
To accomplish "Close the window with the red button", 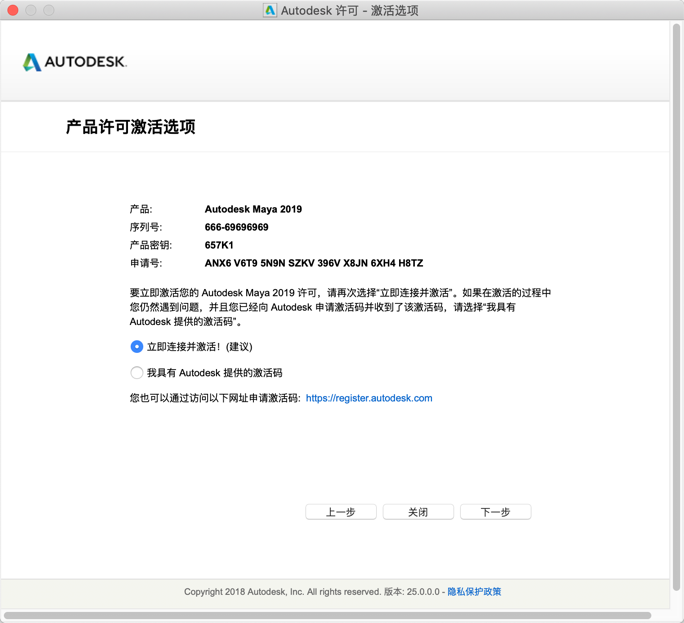I will 13,11.
